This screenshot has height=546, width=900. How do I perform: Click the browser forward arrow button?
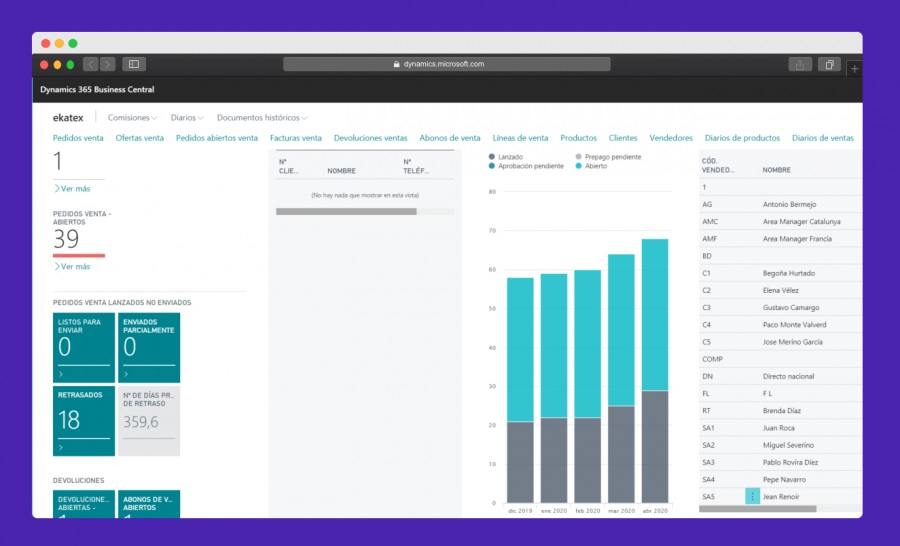tap(107, 64)
